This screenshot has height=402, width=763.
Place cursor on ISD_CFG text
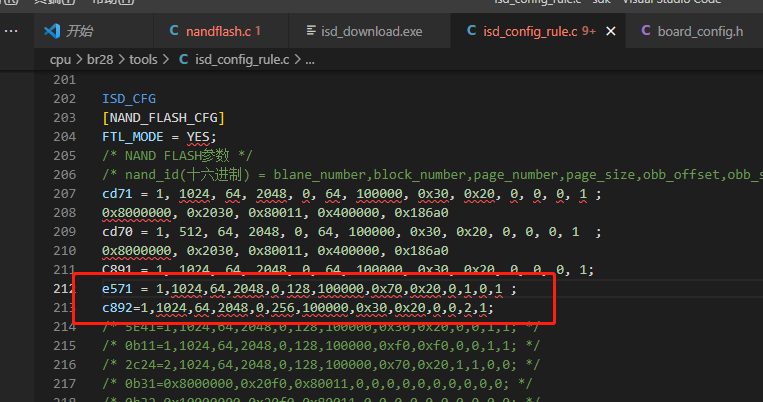(129, 99)
